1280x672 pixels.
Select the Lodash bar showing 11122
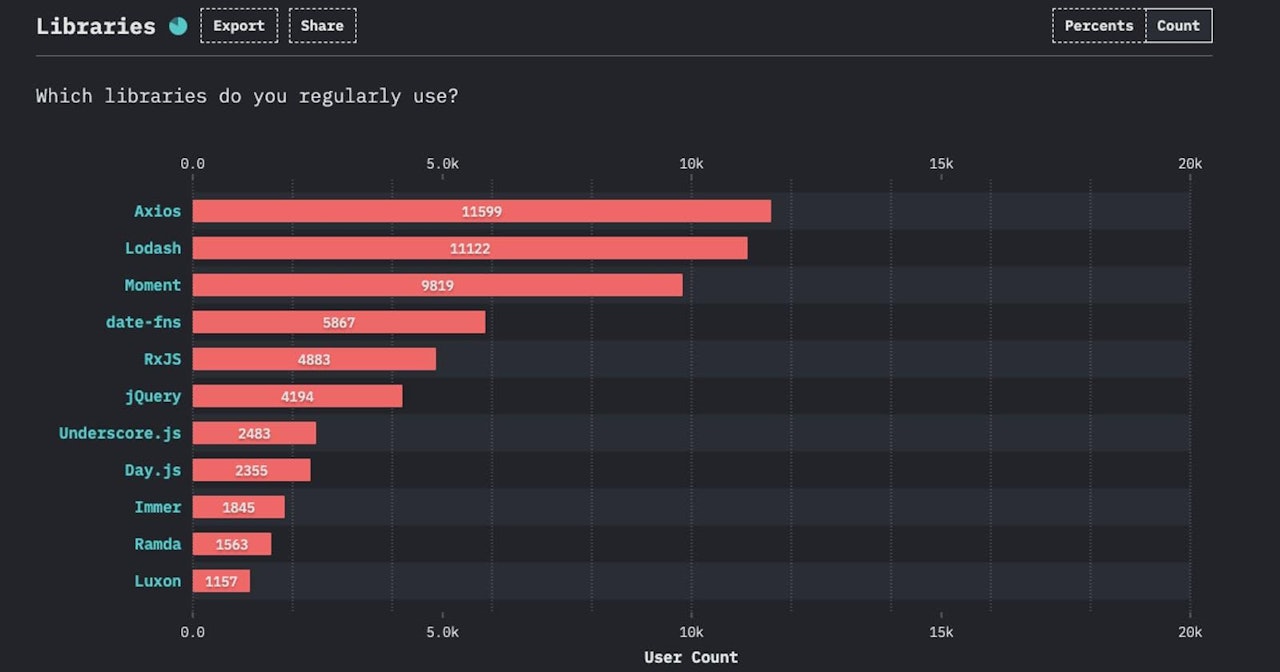pos(469,248)
